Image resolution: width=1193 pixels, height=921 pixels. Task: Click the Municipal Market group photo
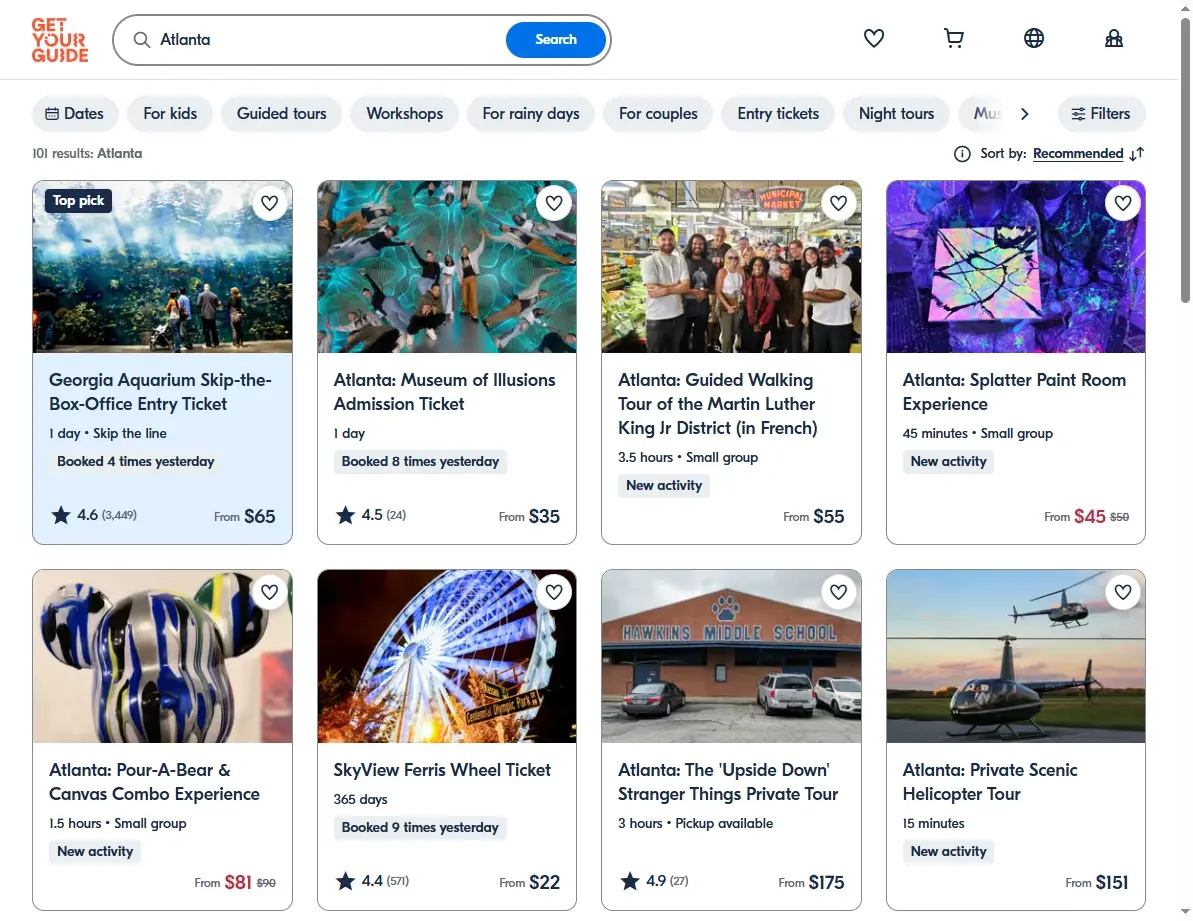731,267
